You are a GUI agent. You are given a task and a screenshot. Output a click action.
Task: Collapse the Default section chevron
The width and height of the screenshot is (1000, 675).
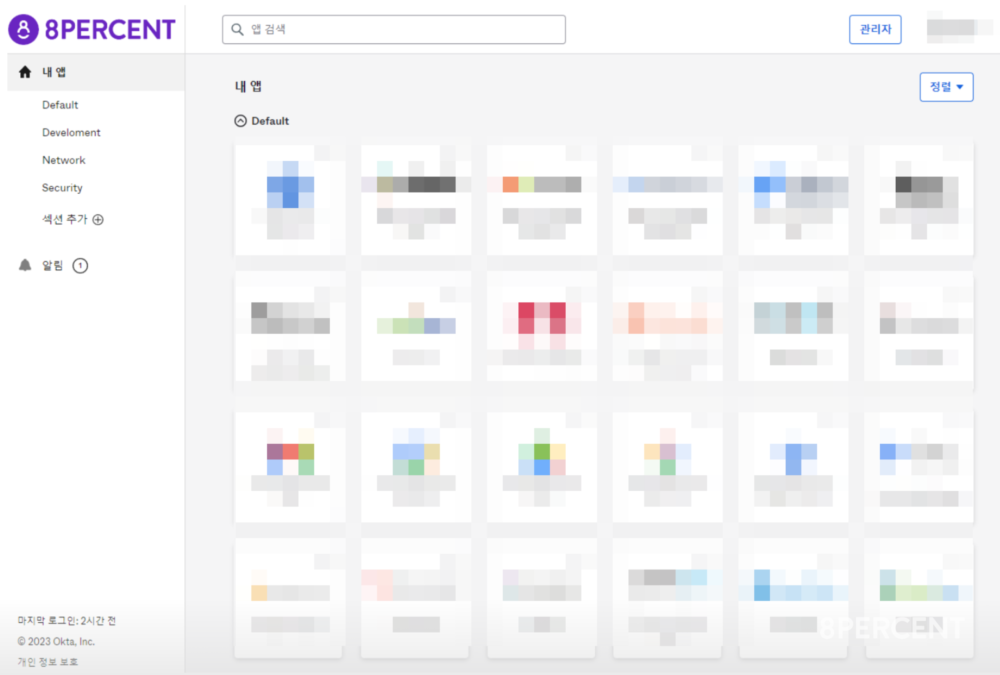click(x=240, y=121)
